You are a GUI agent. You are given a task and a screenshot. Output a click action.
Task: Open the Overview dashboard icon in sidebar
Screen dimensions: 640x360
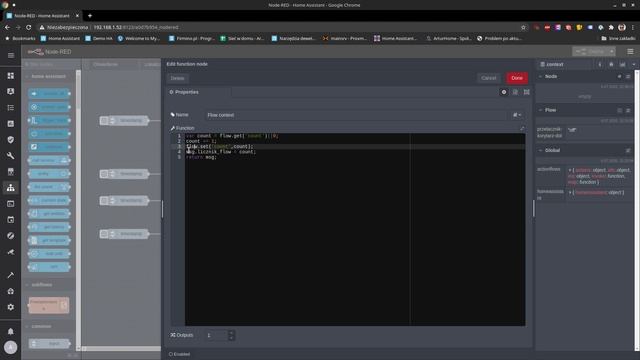click(11, 76)
